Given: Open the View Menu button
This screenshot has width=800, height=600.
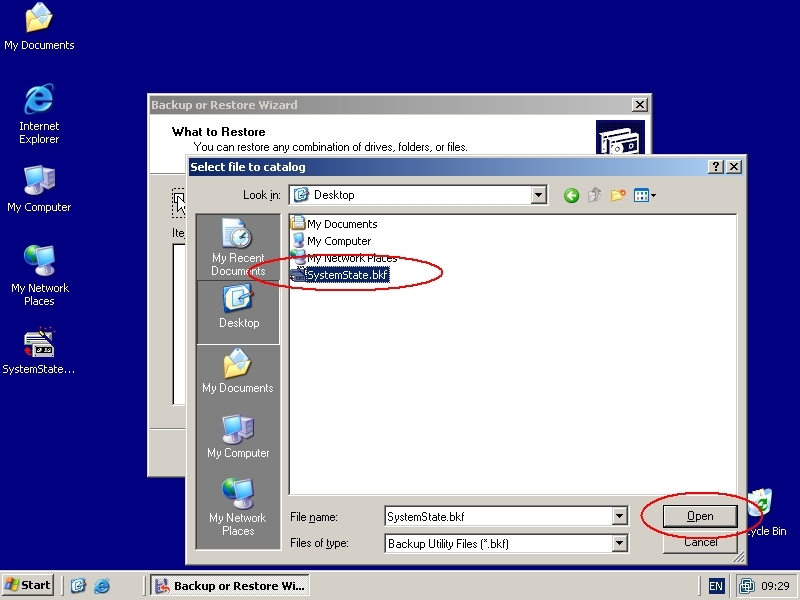Looking at the screenshot, I should click(x=644, y=195).
